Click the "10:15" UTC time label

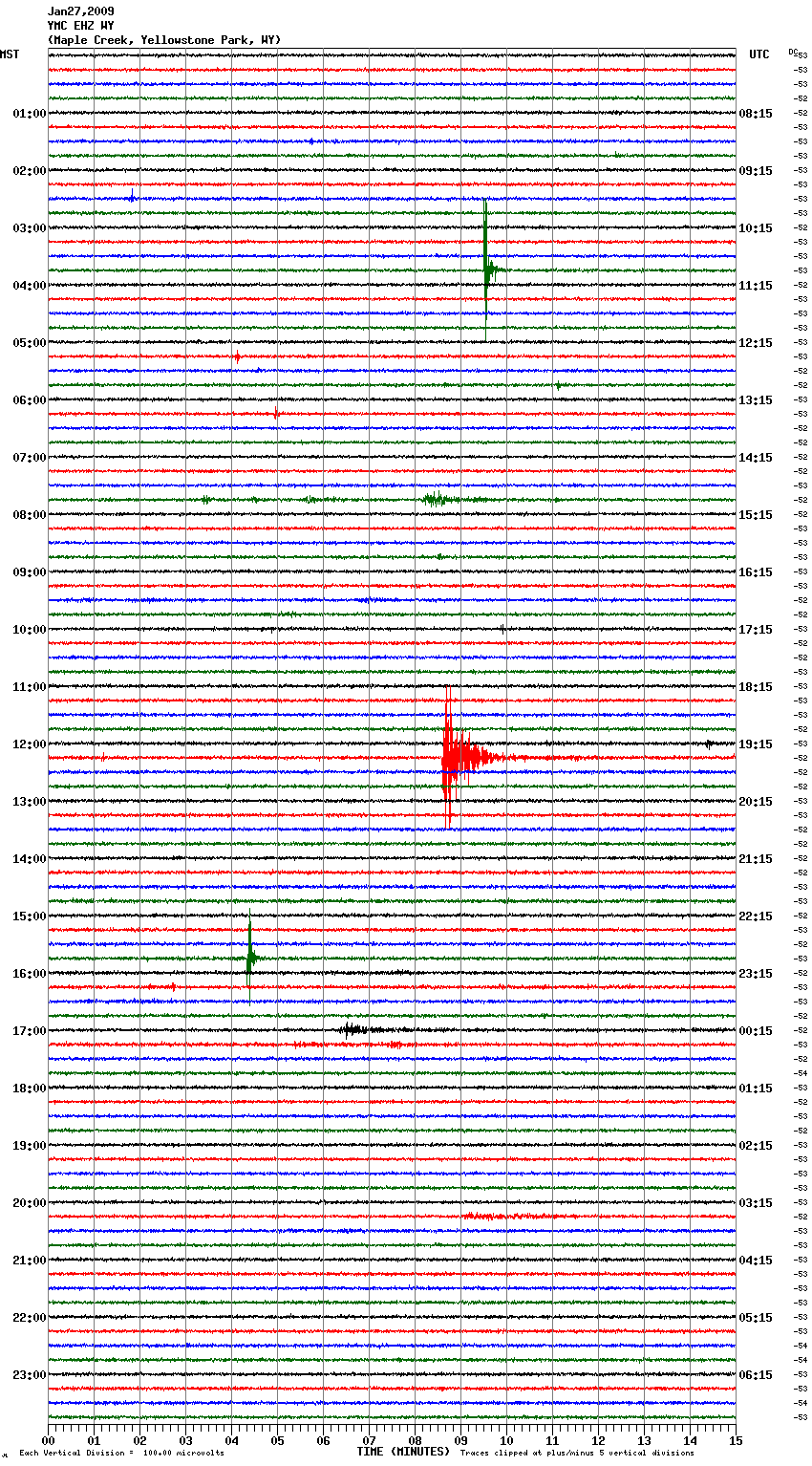point(756,228)
